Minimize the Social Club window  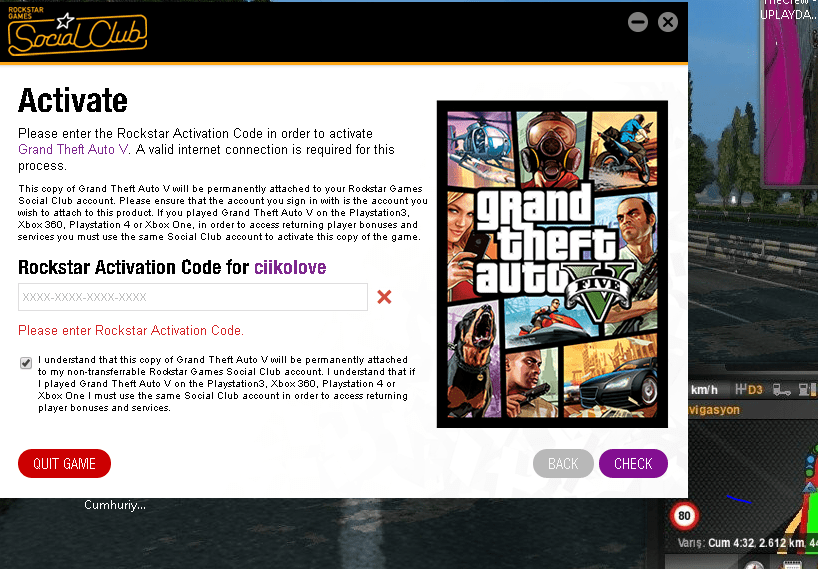click(x=637, y=22)
